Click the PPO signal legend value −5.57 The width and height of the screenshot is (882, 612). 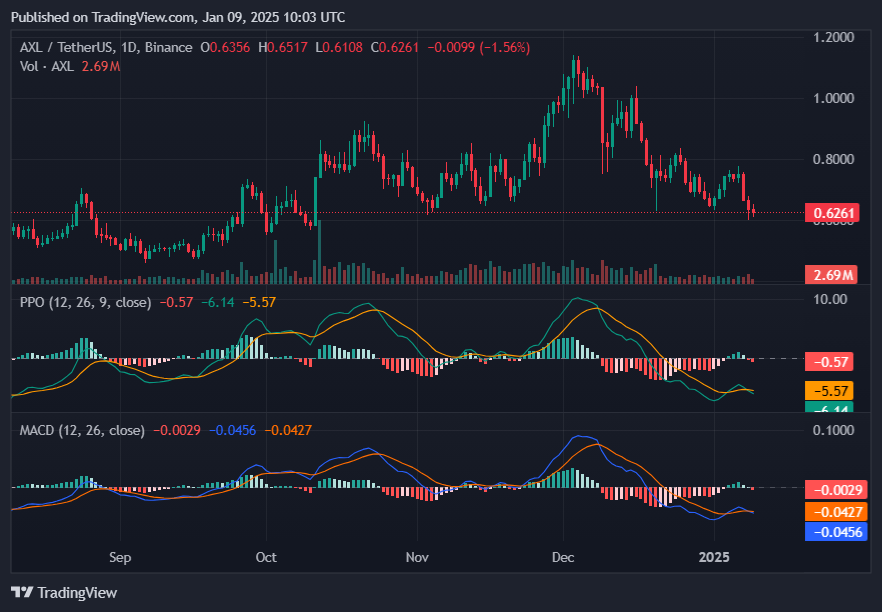pos(259,303)
